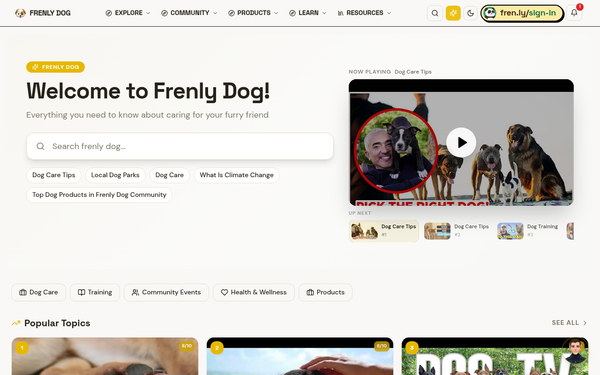This screenshot has width=600, height=375.
Task: Expand the Community menu
Action: click(189, 13)
